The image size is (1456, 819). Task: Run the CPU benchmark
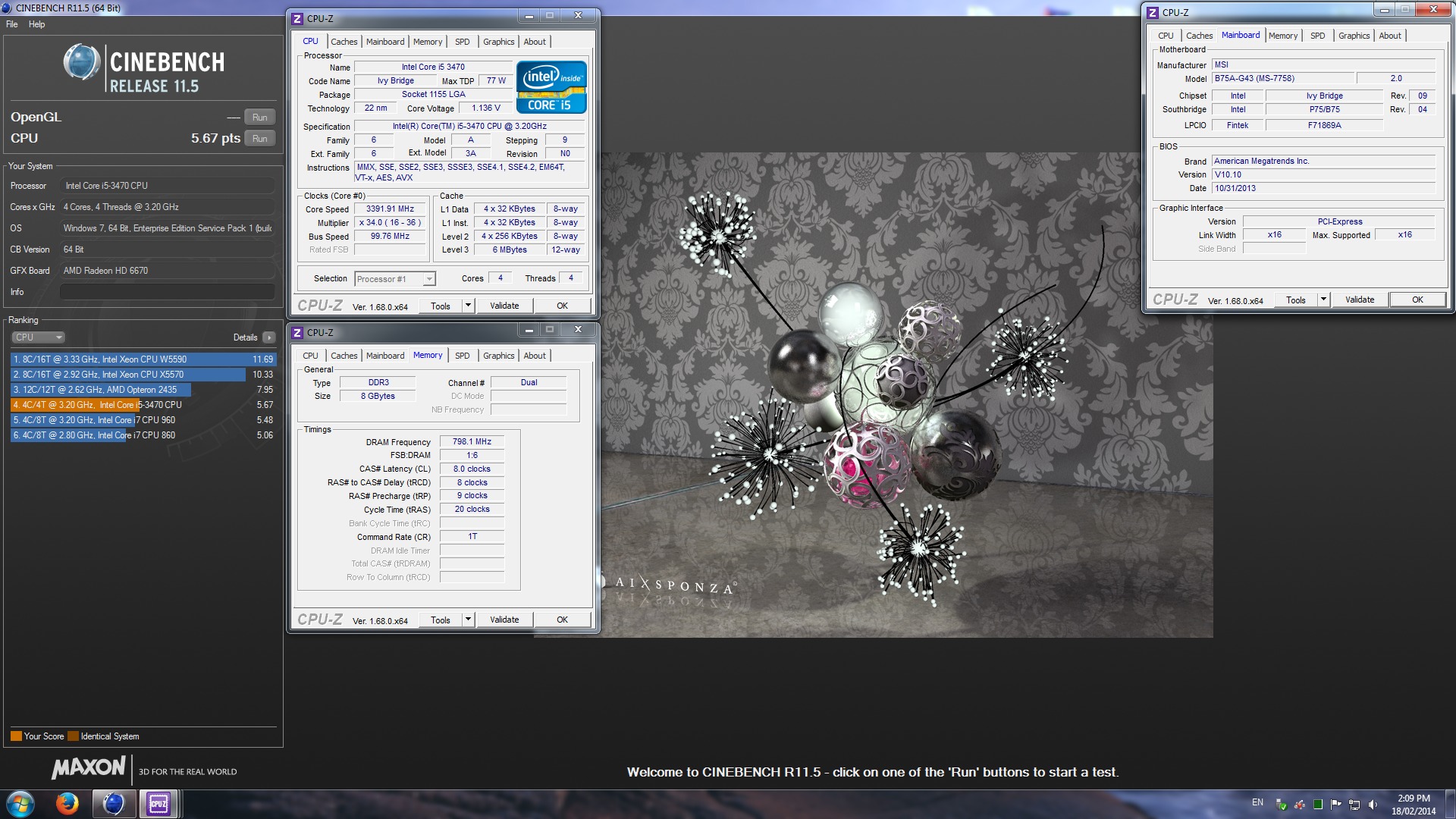coord(259,139)
